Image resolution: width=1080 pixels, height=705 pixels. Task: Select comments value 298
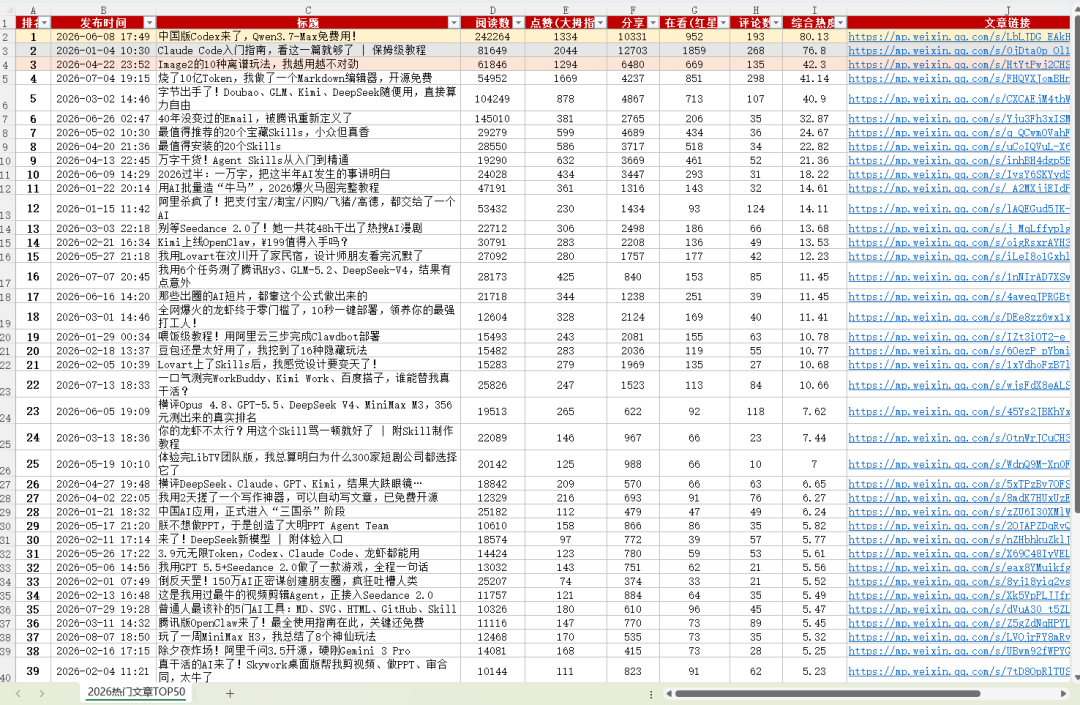tap(756, 78)
